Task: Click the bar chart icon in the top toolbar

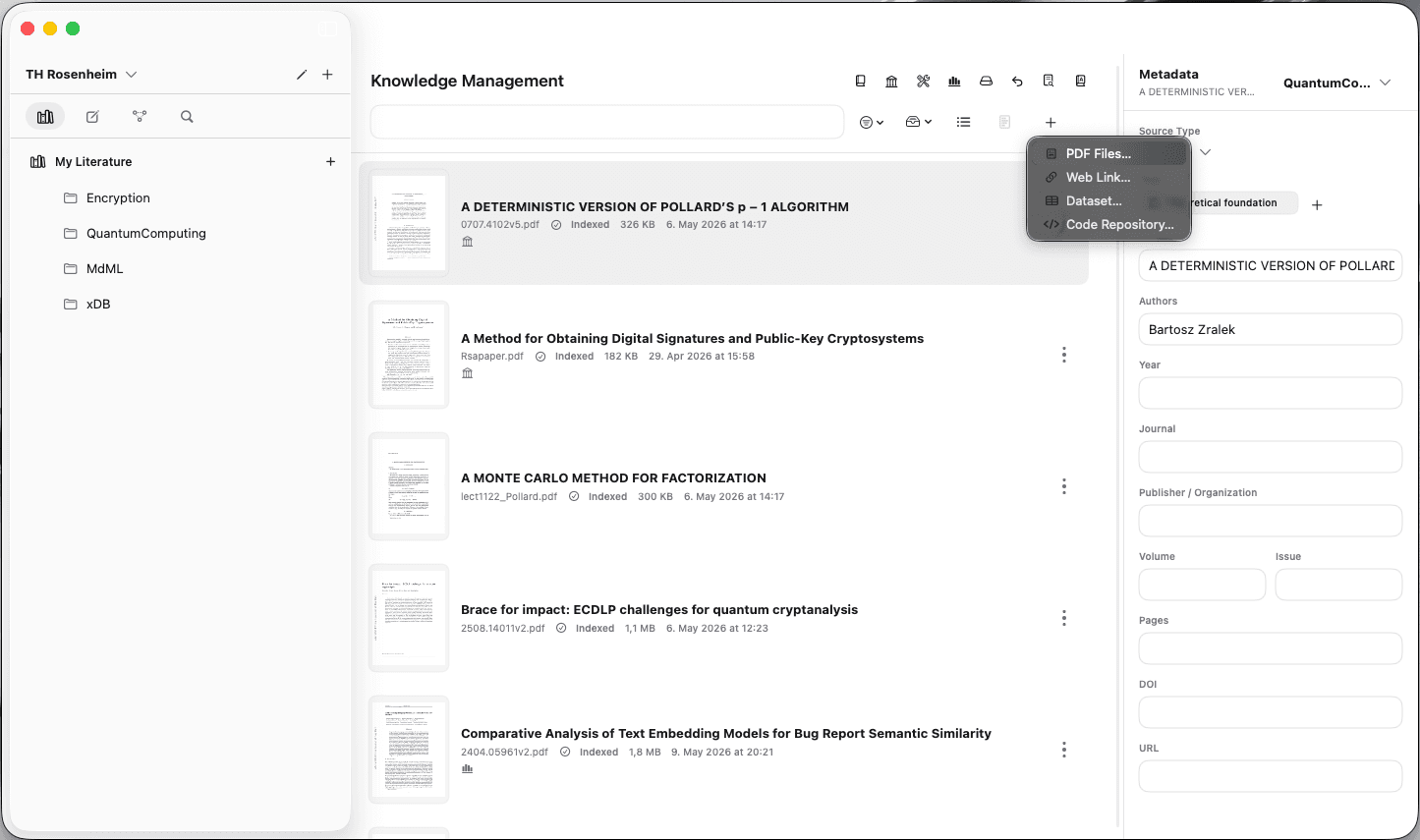Action: point(954,82)
